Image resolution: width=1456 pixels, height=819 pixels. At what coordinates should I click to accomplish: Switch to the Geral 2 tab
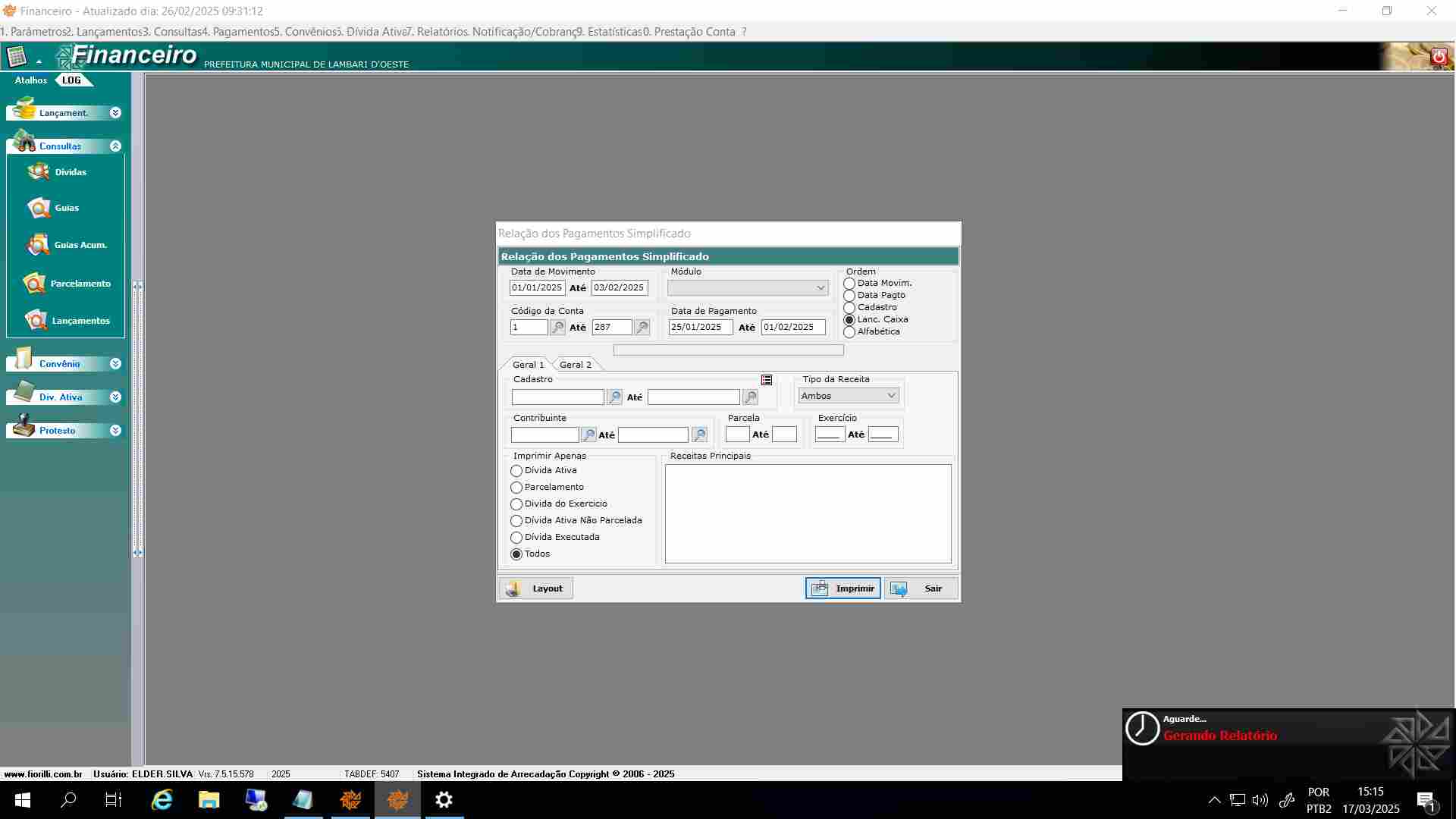tap(575, 365)
